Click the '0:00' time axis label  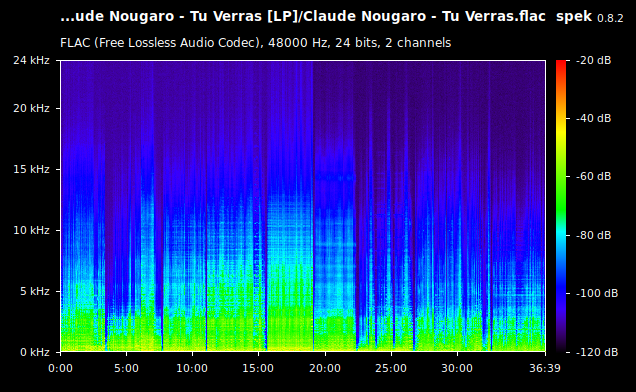click(x=60, y=368)
